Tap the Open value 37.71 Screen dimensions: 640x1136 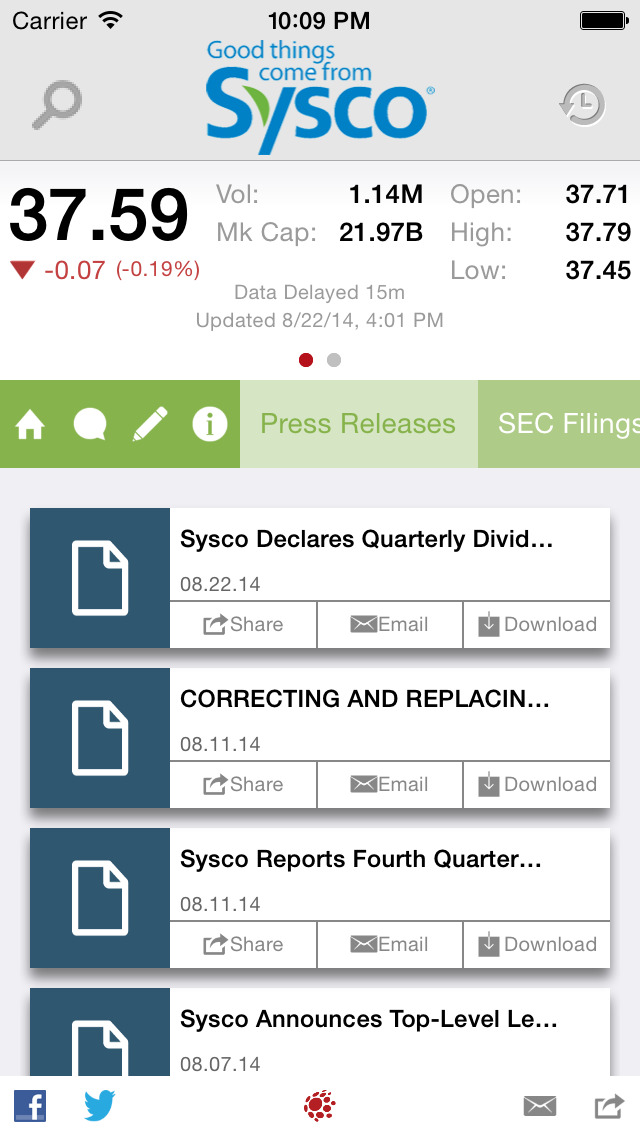[x=597, y=194]
